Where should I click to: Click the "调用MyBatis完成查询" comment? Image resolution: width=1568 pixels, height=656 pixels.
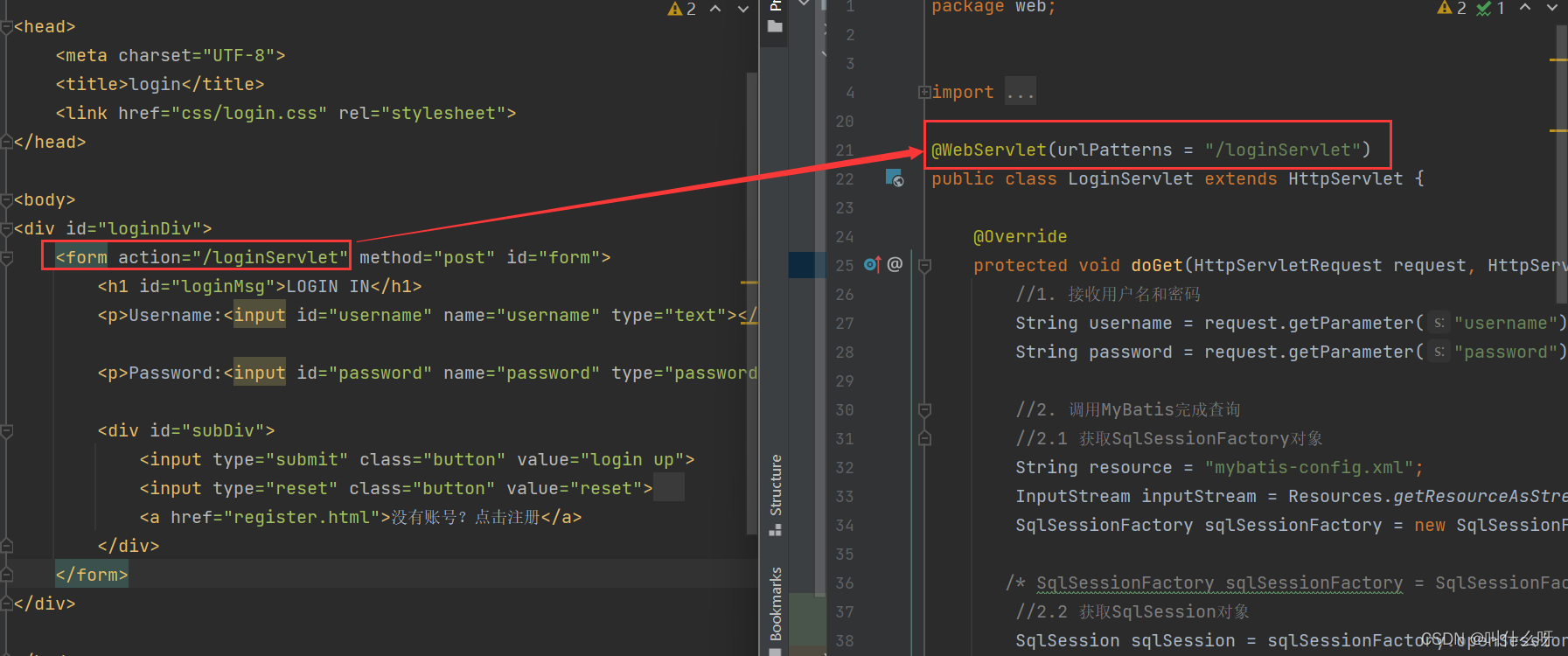coord(1128,409)
